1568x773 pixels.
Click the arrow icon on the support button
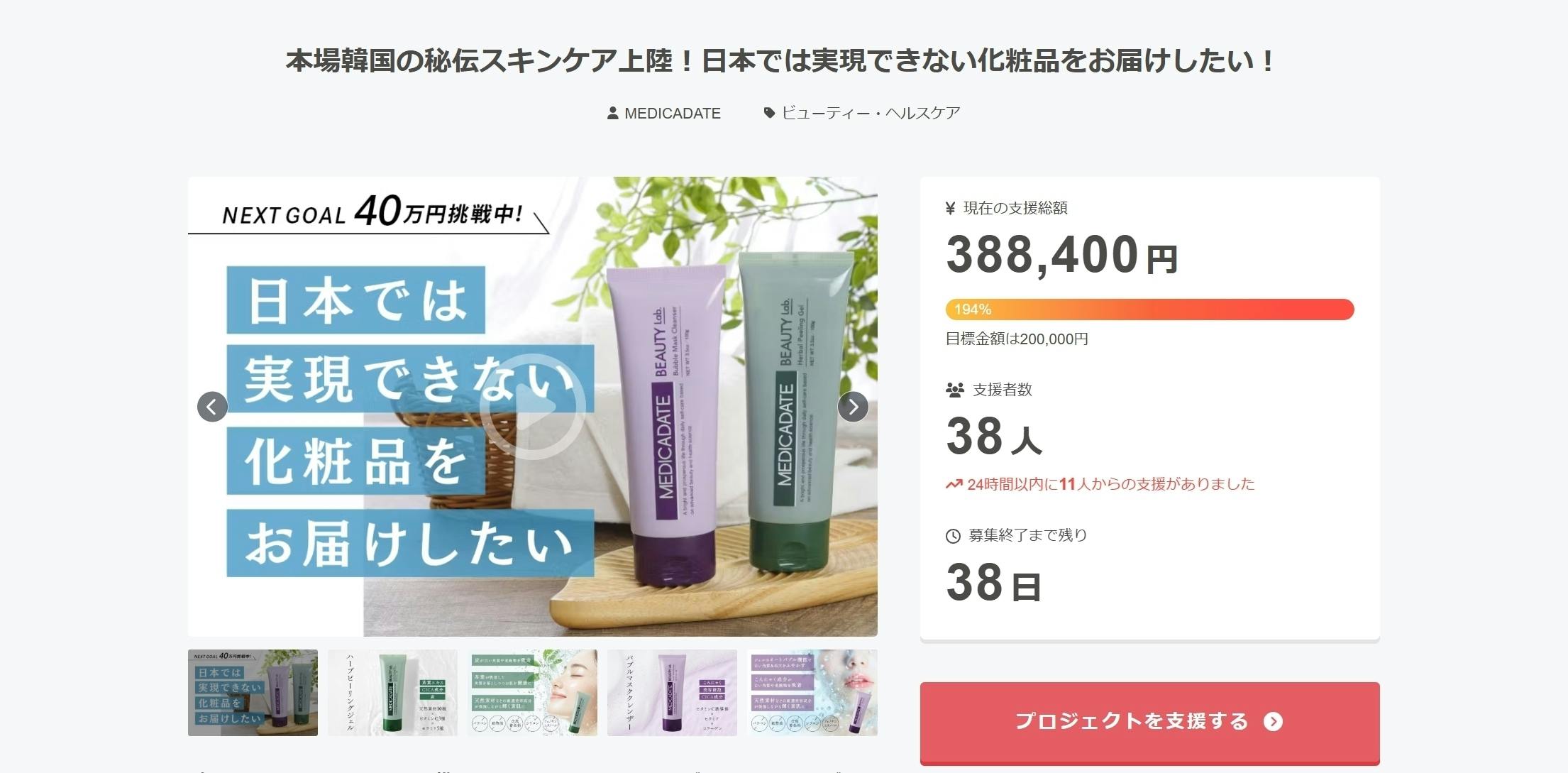[x=1274, y=722]
